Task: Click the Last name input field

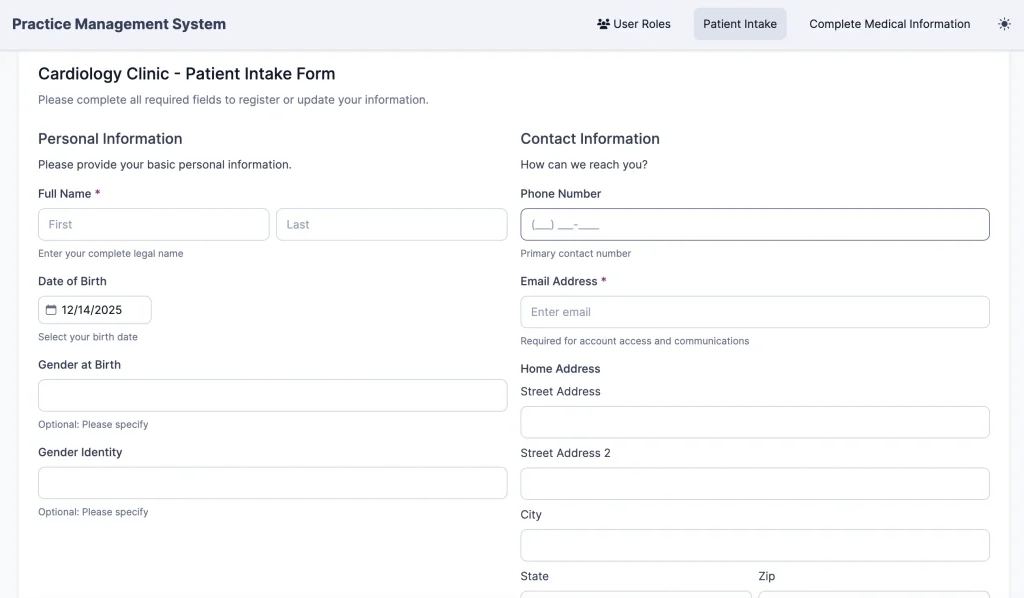Action: coord(391,224)
